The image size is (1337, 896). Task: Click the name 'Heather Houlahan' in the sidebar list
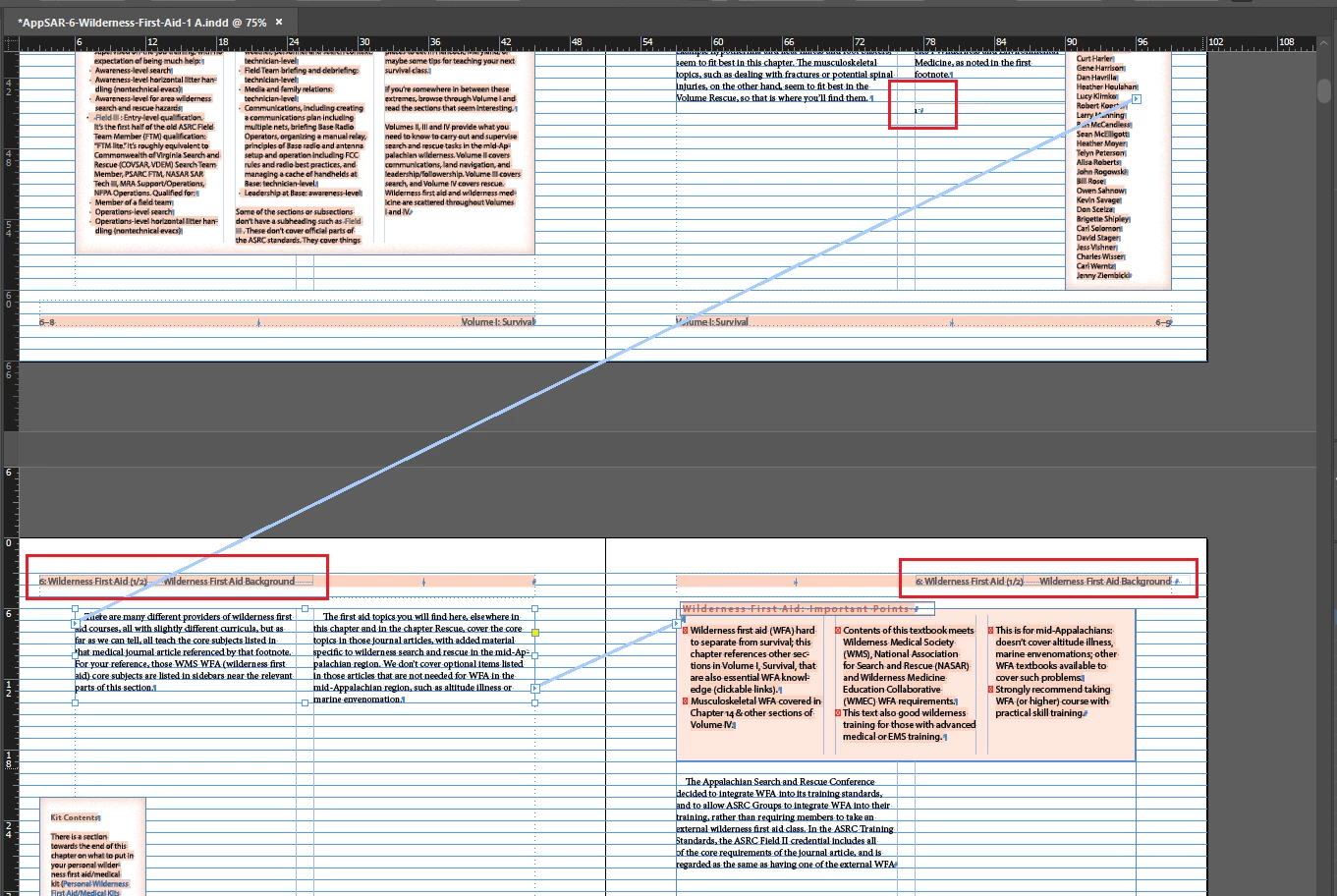click(x=1106, y=86)
